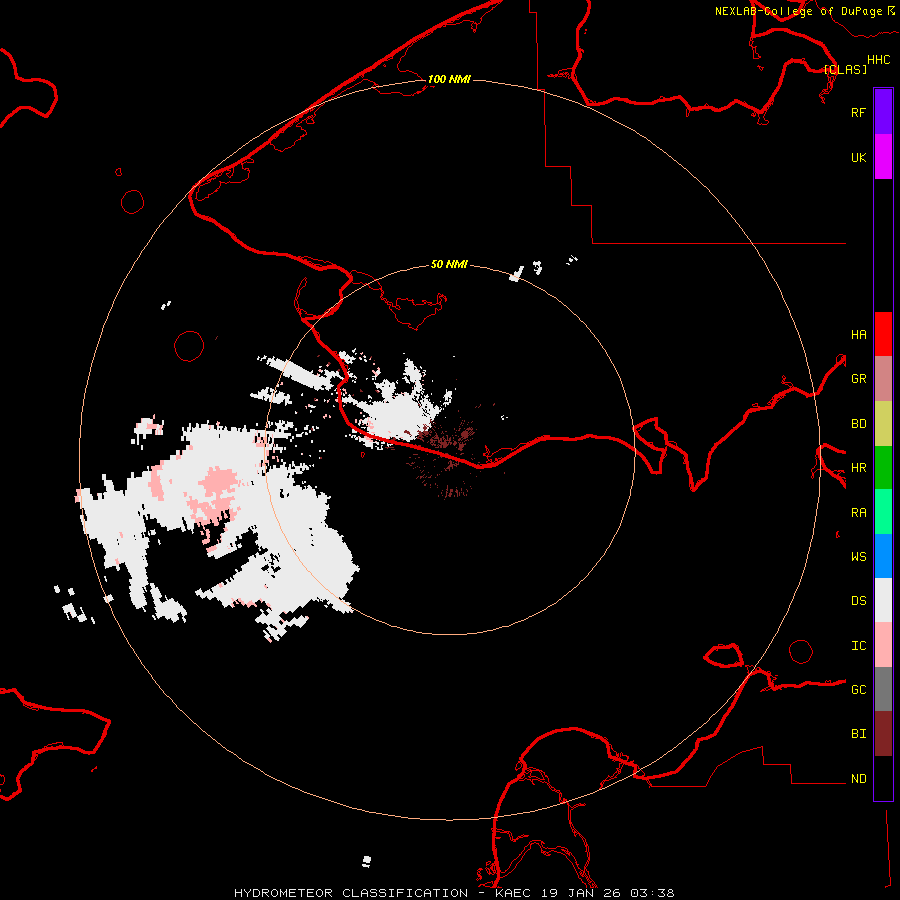The width and height of the screenshot is (900, 900).
Task: Select the GR graupel legend swatch
Action: point(883,378)
